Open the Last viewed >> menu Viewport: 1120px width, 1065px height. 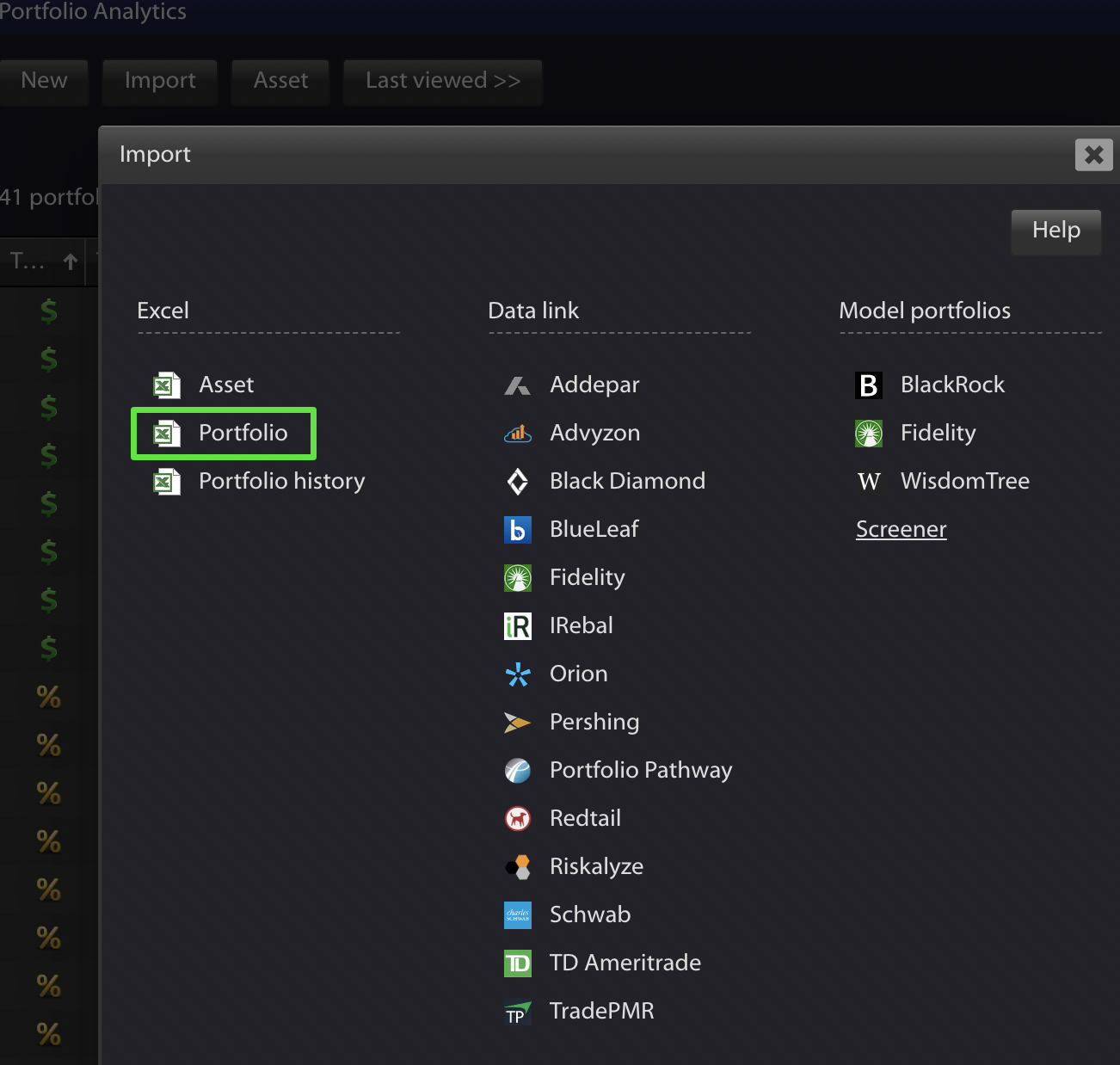[442, 81]
